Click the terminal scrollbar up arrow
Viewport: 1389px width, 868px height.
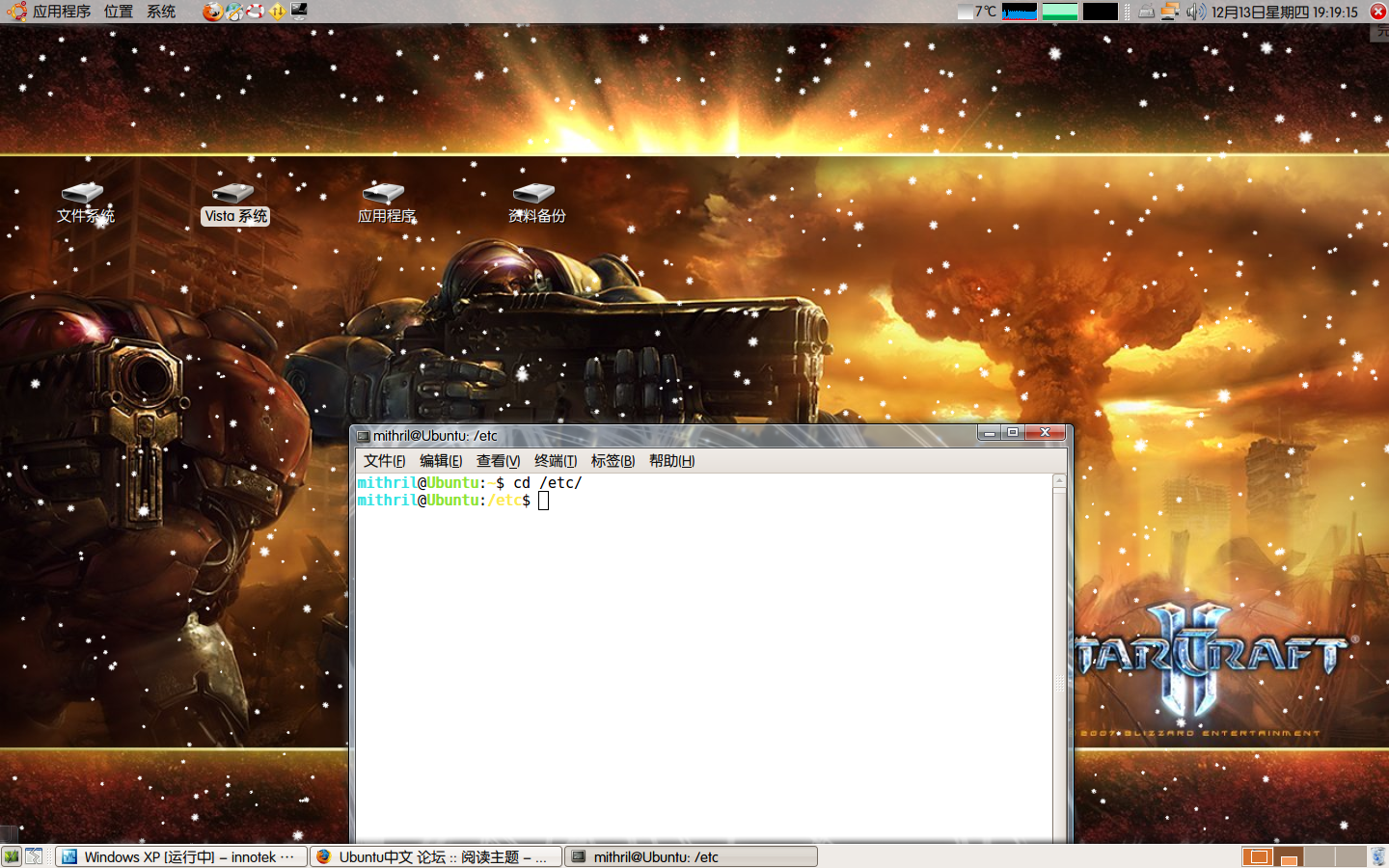pyautogui.click(x=1059, y=480)
